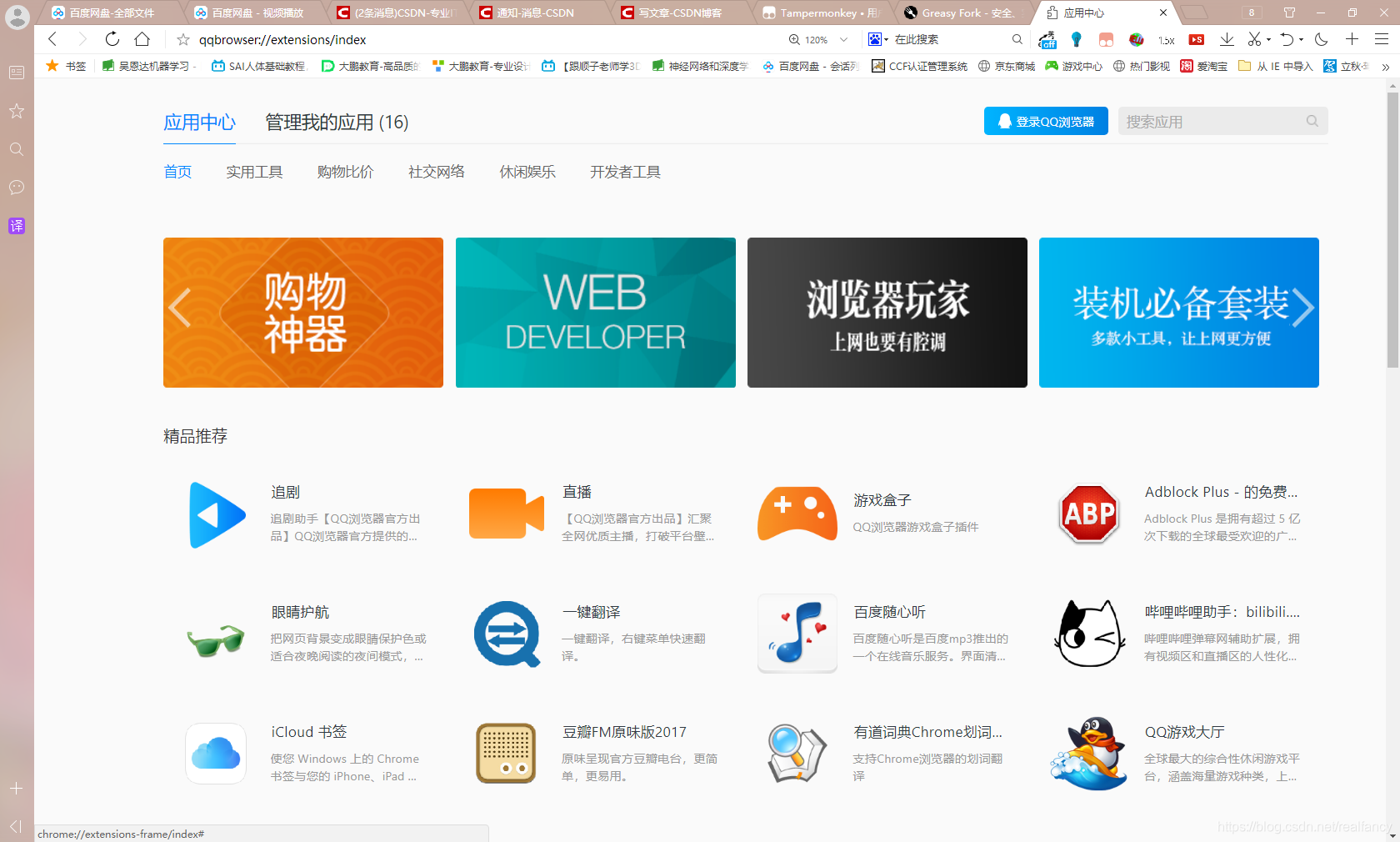Open the 哔哩哔哩助手 cat icon
1400x842 pixels.
[x=1089, y=634]
